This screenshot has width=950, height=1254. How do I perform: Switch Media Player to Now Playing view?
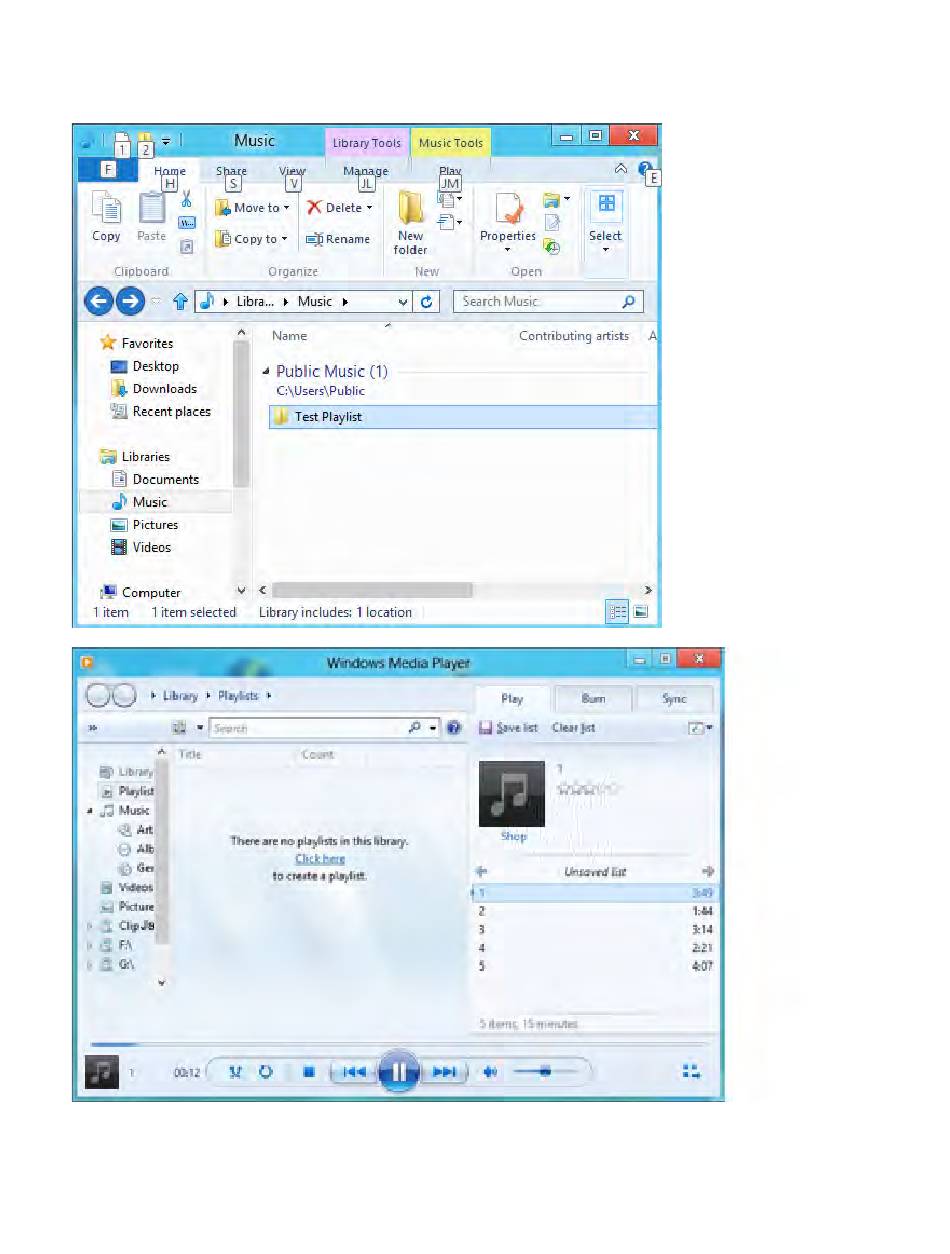tap(690, 1071)
